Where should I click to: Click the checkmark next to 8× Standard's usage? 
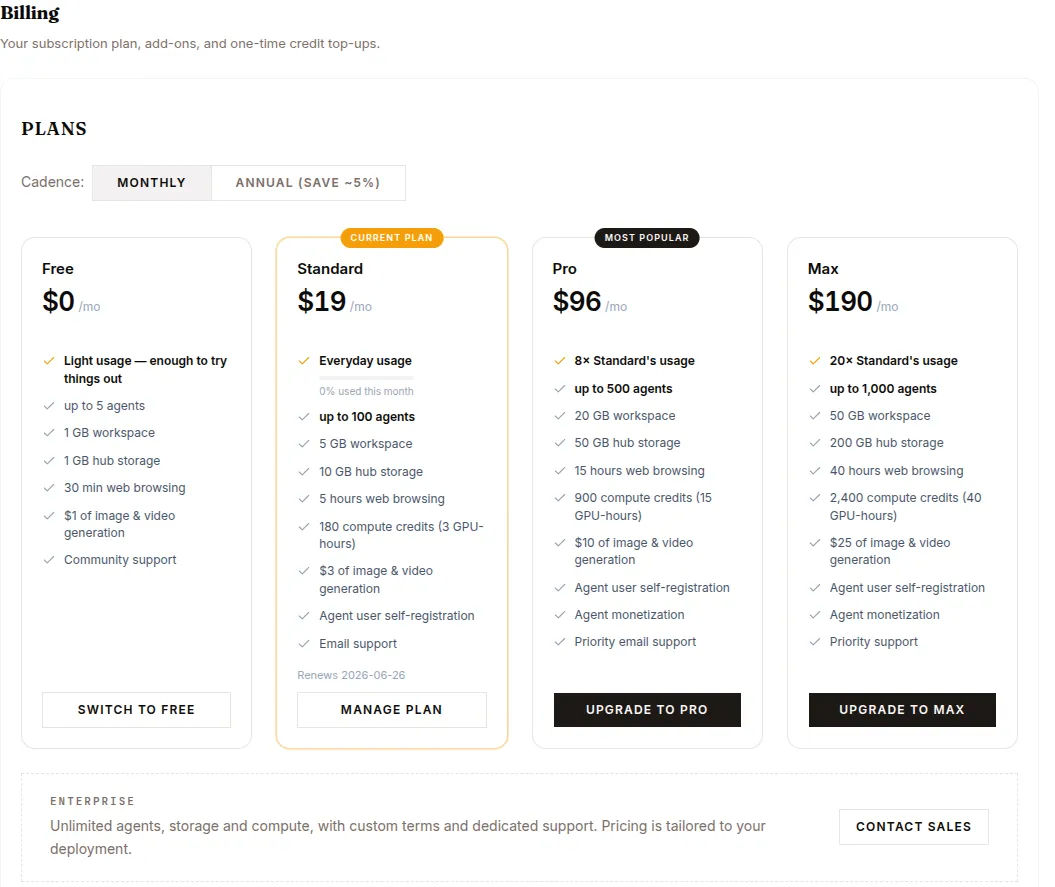[560, 361]
